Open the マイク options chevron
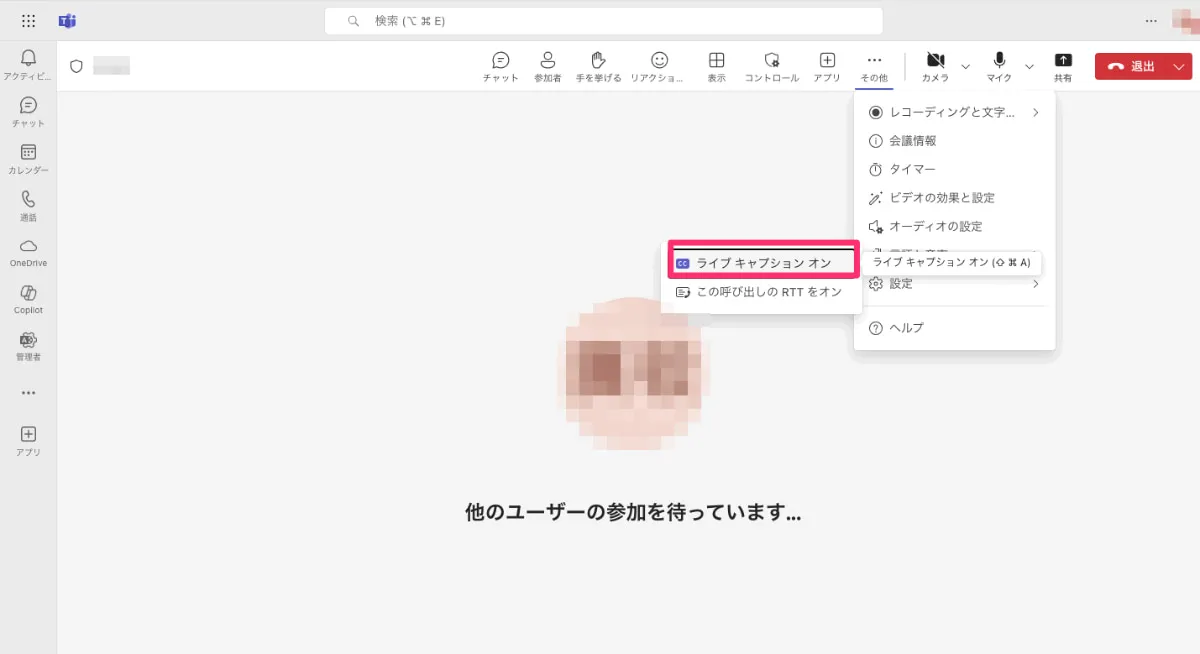This screenshot has width=1200, height=654. click(x=1027, y=66)
